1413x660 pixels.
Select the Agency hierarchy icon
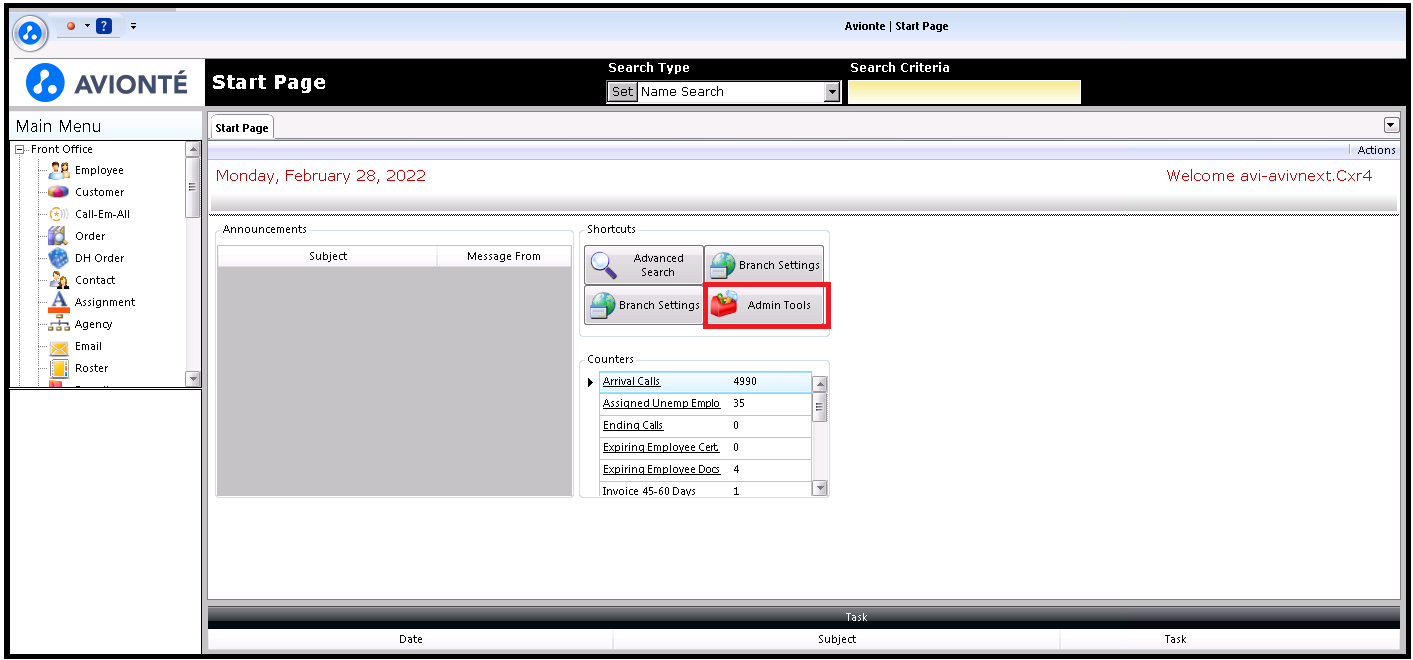point(59,324)
